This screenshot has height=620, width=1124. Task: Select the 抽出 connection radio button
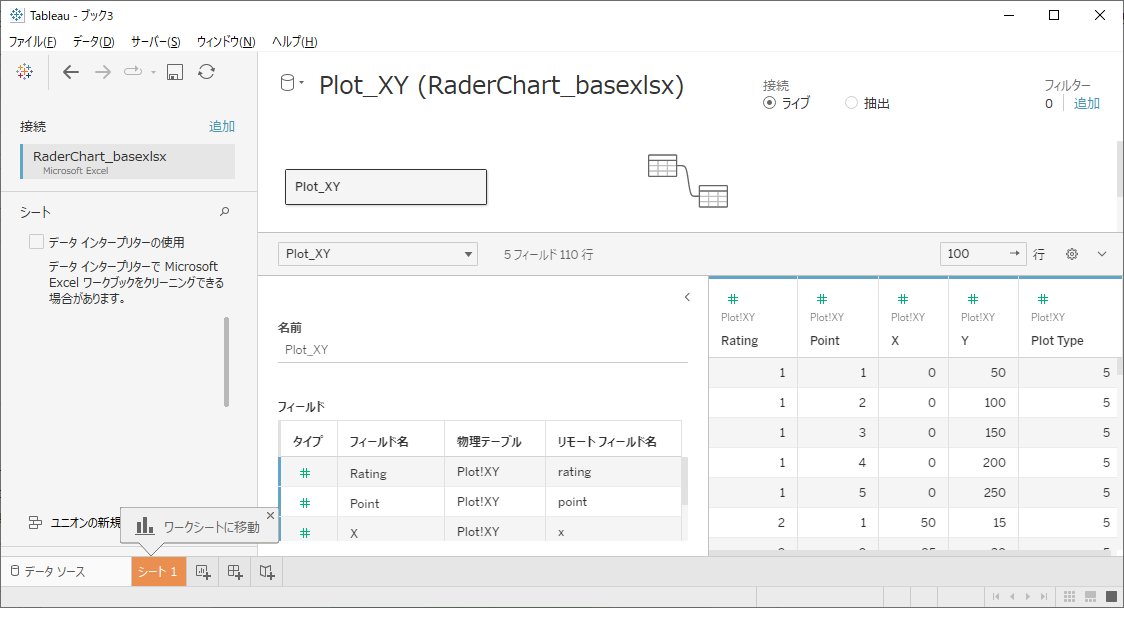click(852, 103)
